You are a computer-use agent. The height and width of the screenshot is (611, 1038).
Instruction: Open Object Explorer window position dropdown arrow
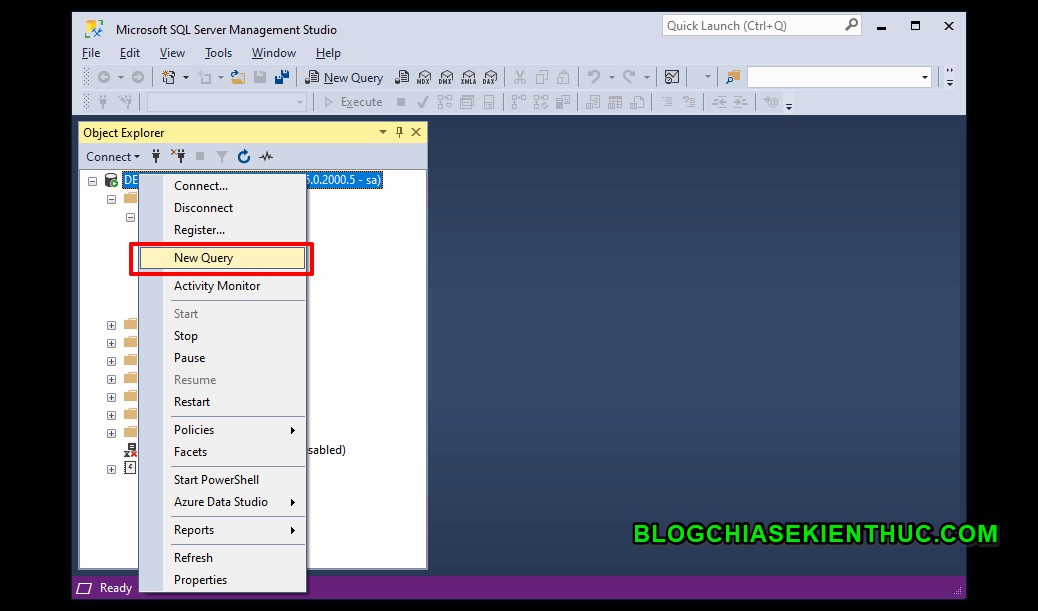(383, 132)
